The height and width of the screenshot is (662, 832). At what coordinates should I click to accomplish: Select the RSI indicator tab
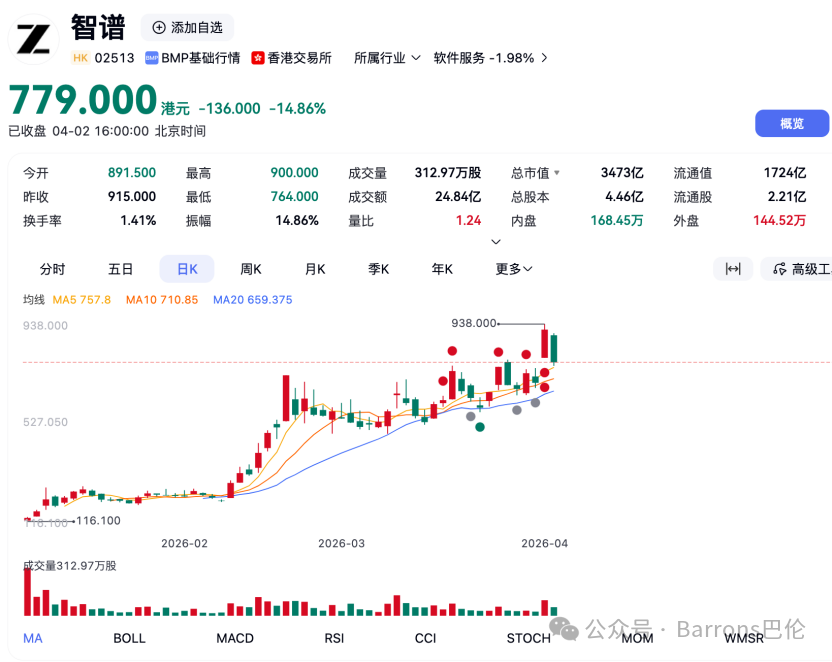(334, 638)
